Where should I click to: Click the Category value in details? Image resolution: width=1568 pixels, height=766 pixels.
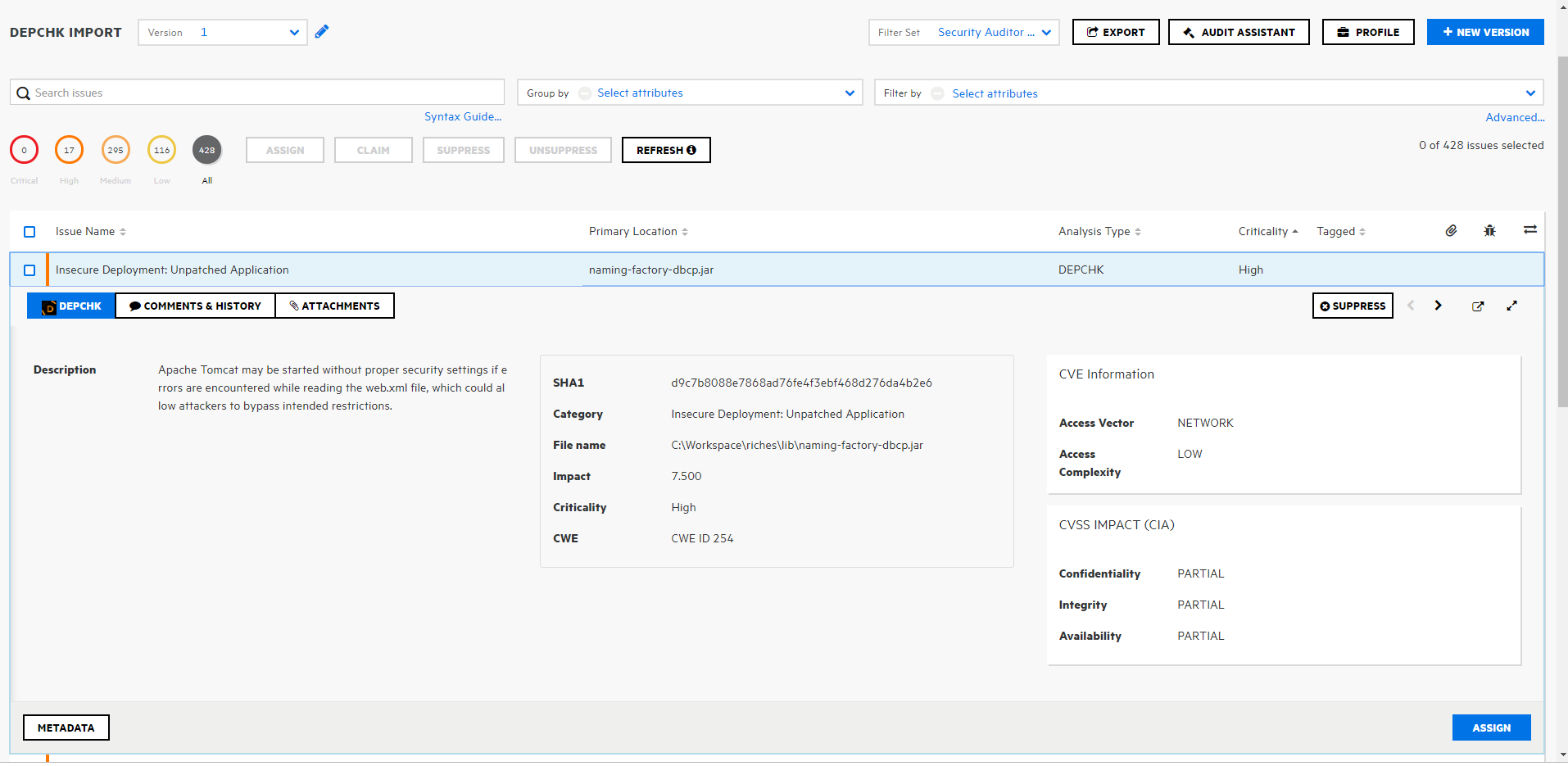pyautogui.click(x=787, y=414)
